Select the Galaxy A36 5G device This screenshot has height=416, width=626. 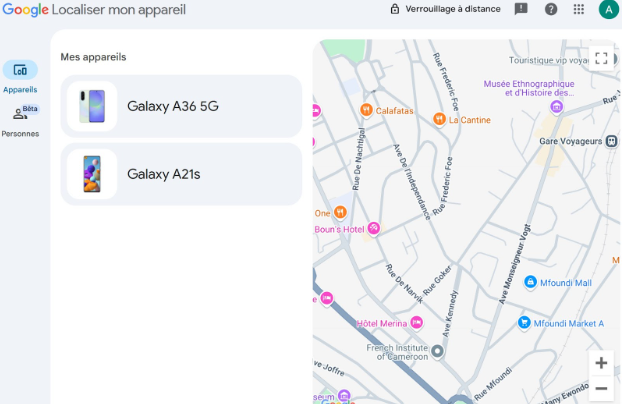181,106
